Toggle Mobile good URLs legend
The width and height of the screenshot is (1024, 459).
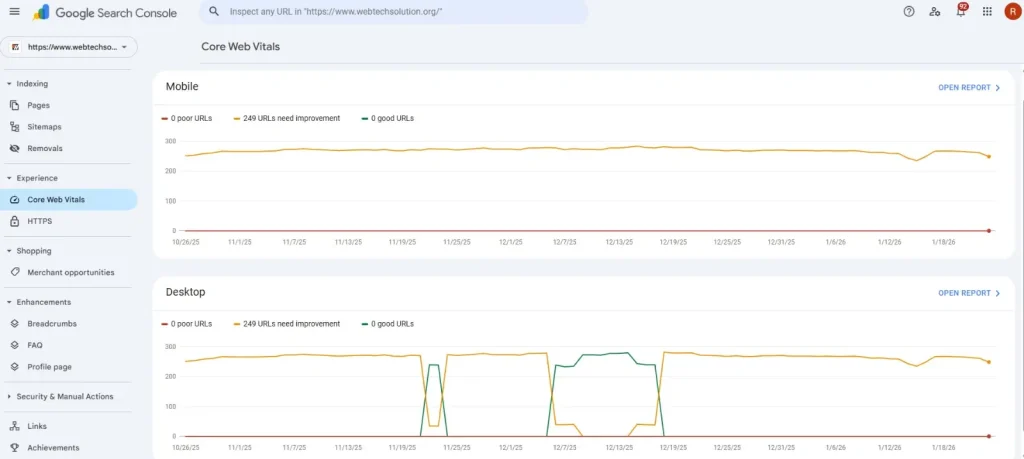point(387,118)
